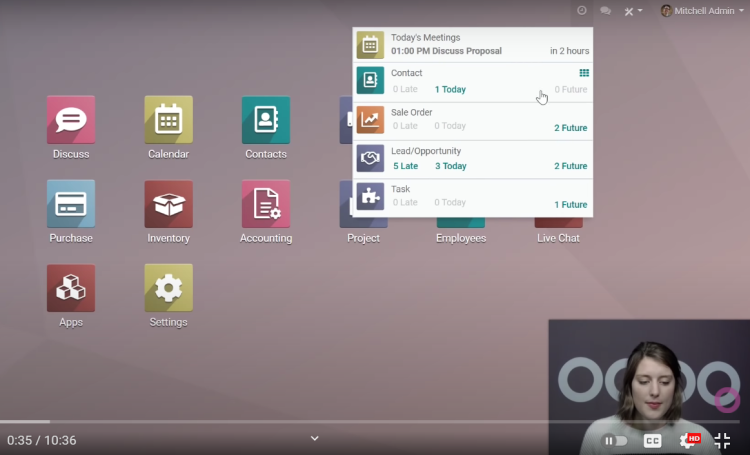The height and width of the screenshot is (455, 750).
Task: Open the conversations chat icon in top bar
Action: point(606,11)
